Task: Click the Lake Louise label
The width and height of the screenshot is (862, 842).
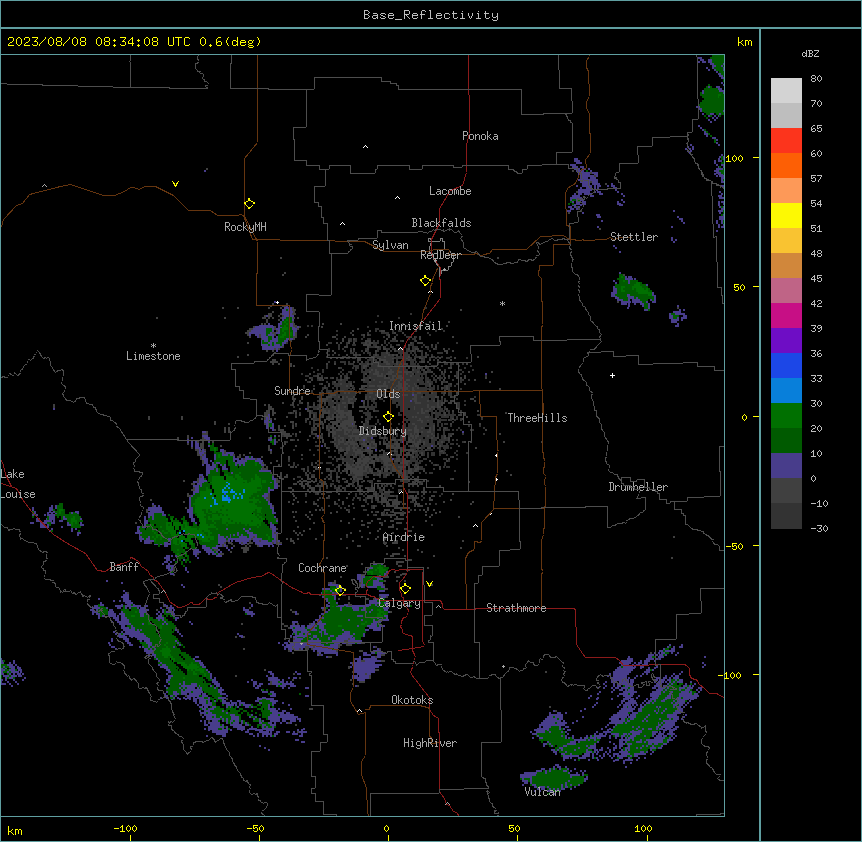Action: [x=18, y=484]
